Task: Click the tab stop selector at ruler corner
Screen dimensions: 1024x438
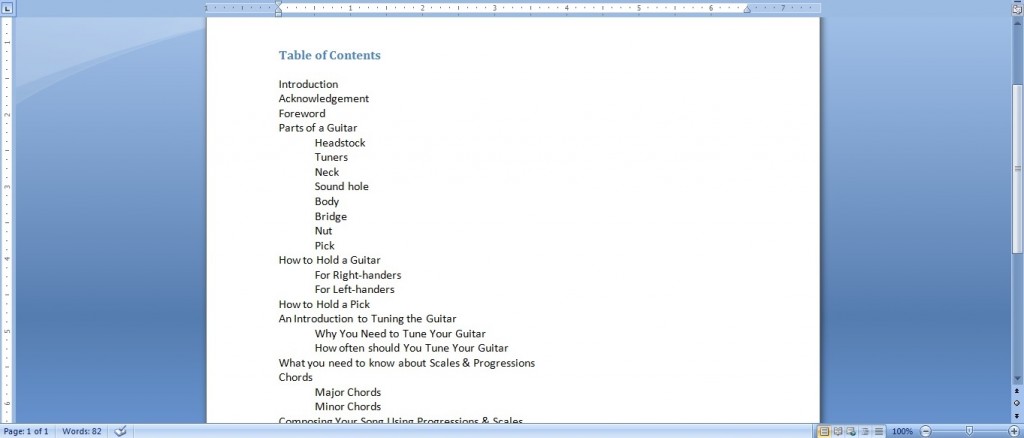Action: click(9, 8)
